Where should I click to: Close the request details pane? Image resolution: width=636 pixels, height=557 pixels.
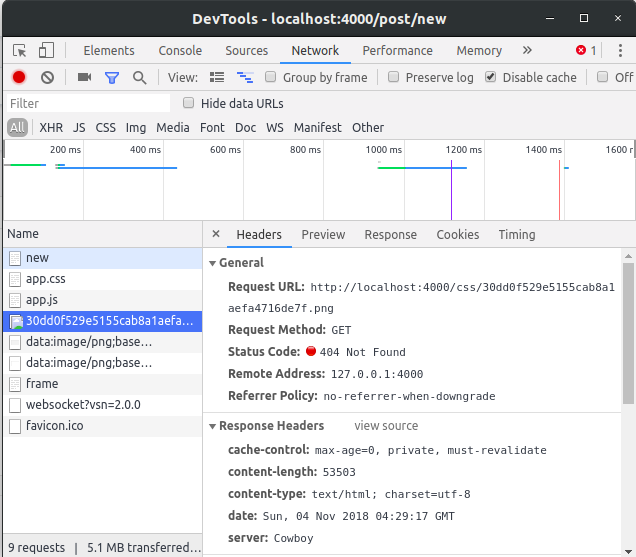216,234
